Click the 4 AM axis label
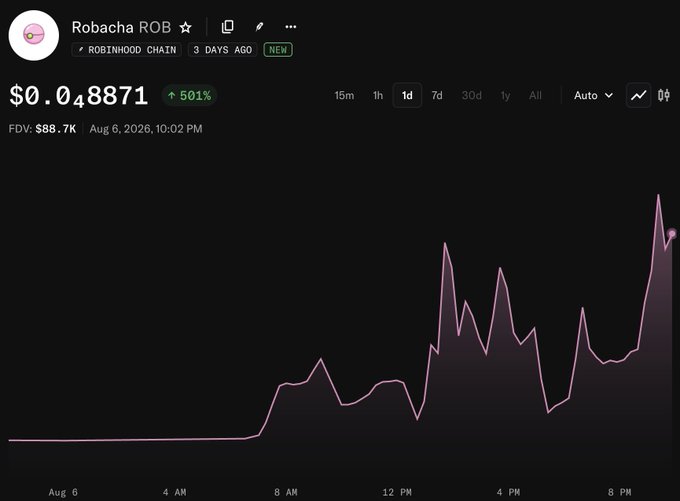This screenshot has height=501, width=680. click(174, 492)
